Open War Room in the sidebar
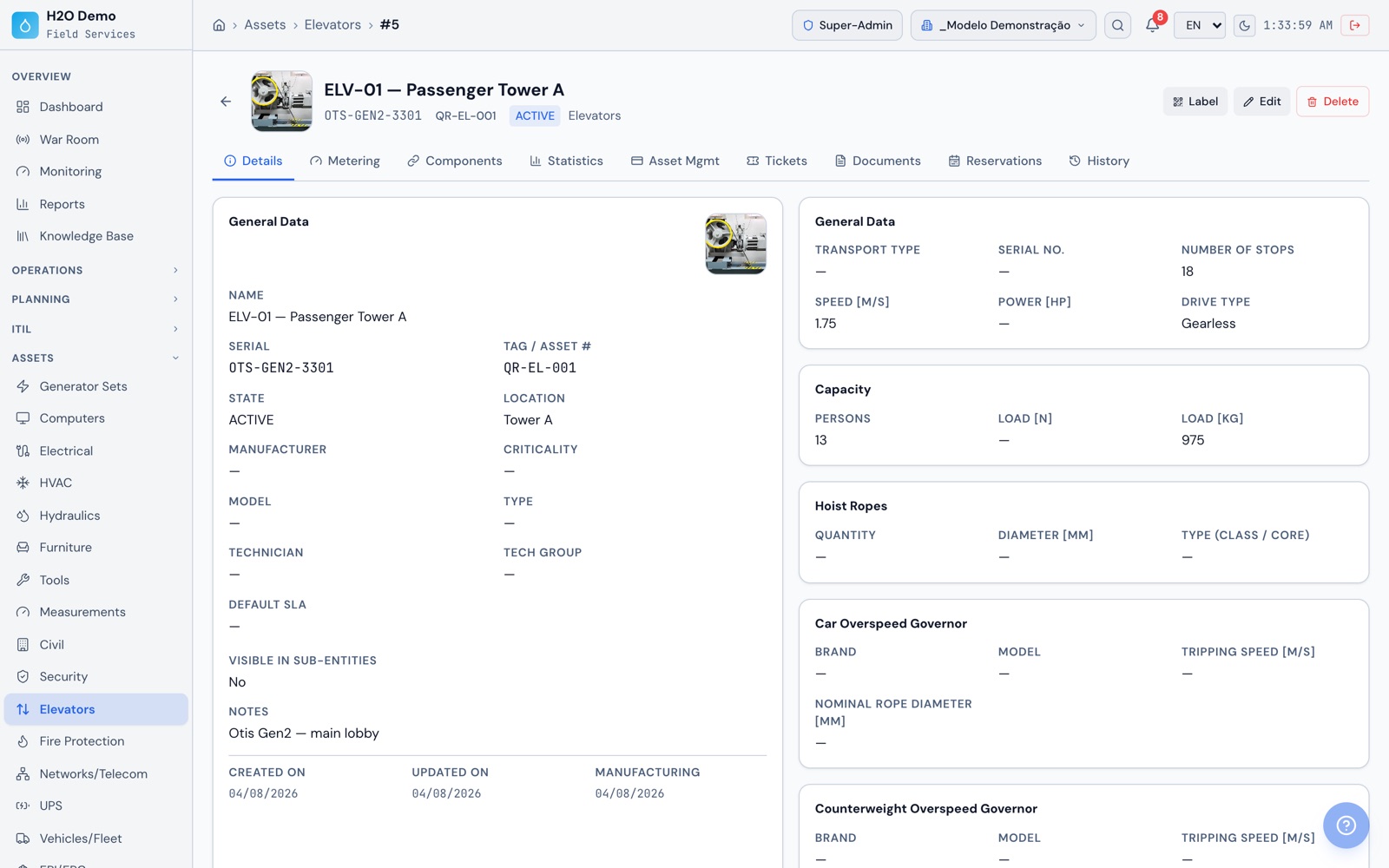The width and height of the screenshot is (1389, 868). click(95, 140)
